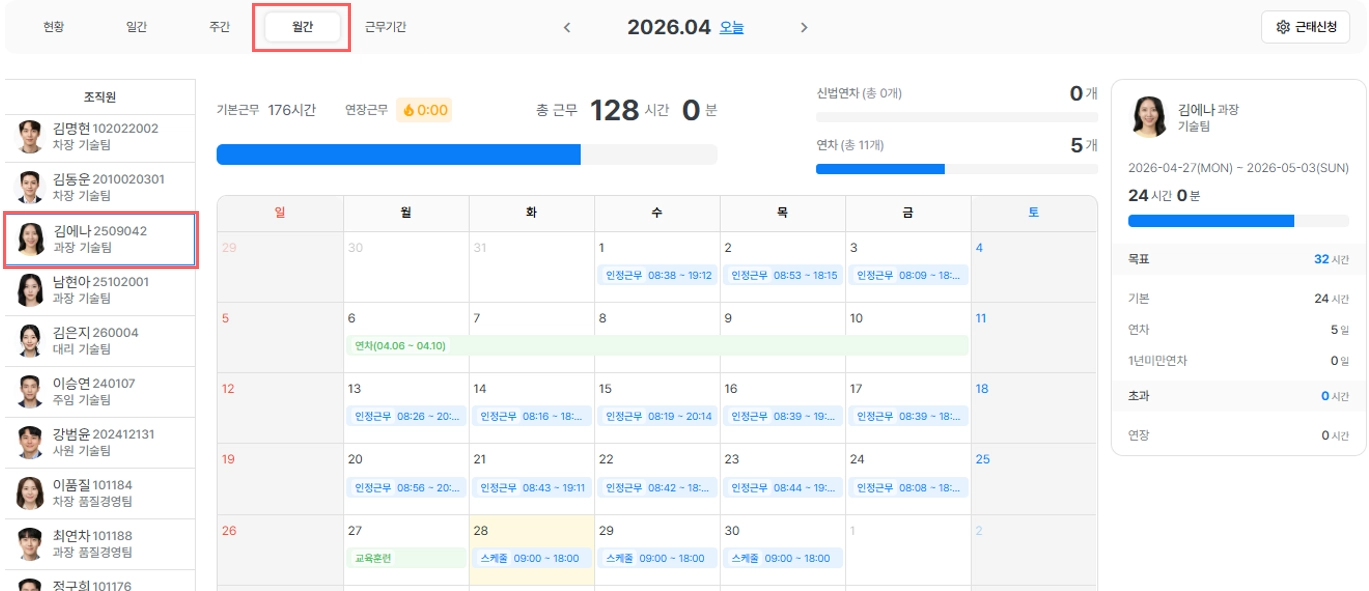
Task: Open April 29 스케줄 09:00 ~ 18:00 entry
Action: point(657,558)
